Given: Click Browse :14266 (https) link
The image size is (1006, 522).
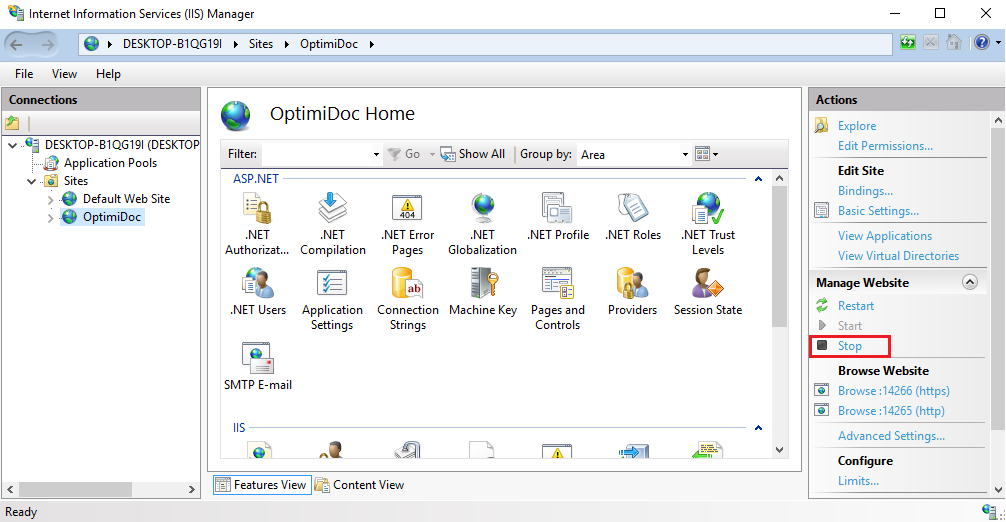Looking at the screenshot, I should 893,391.
